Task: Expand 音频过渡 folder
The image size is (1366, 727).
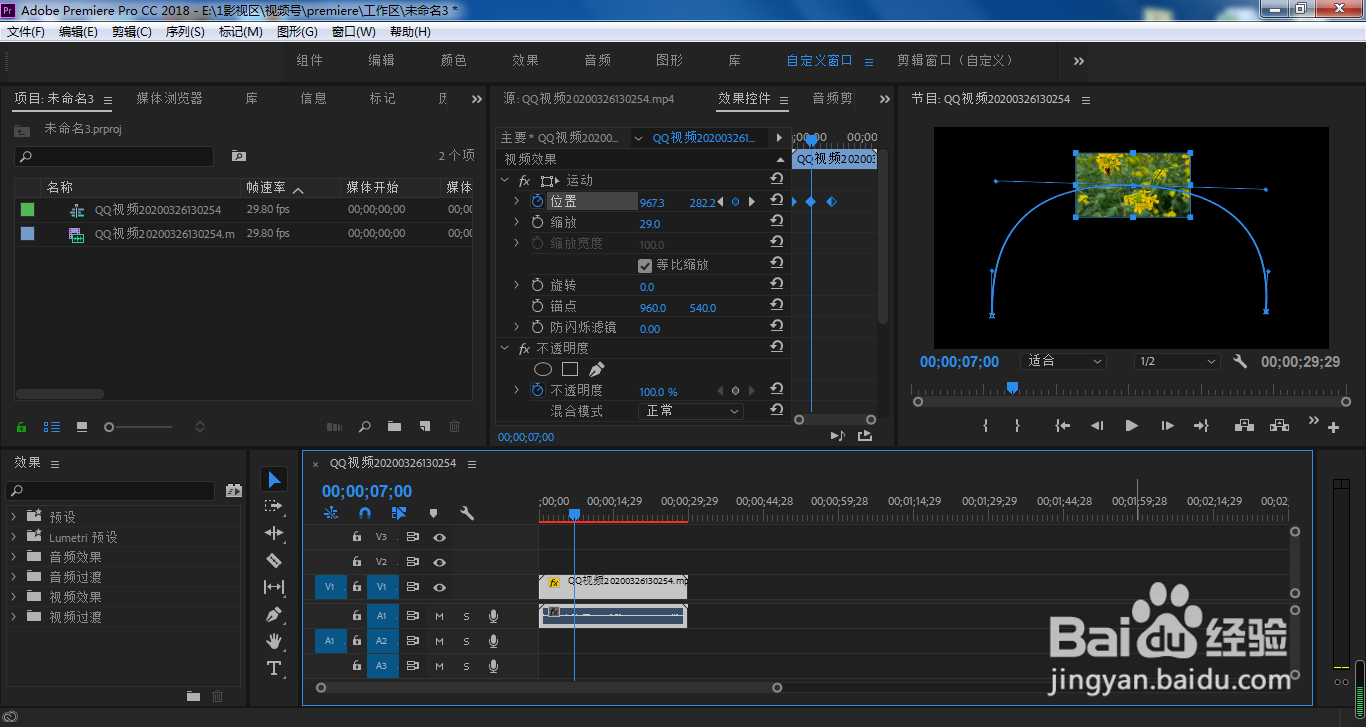Action: 14,577
